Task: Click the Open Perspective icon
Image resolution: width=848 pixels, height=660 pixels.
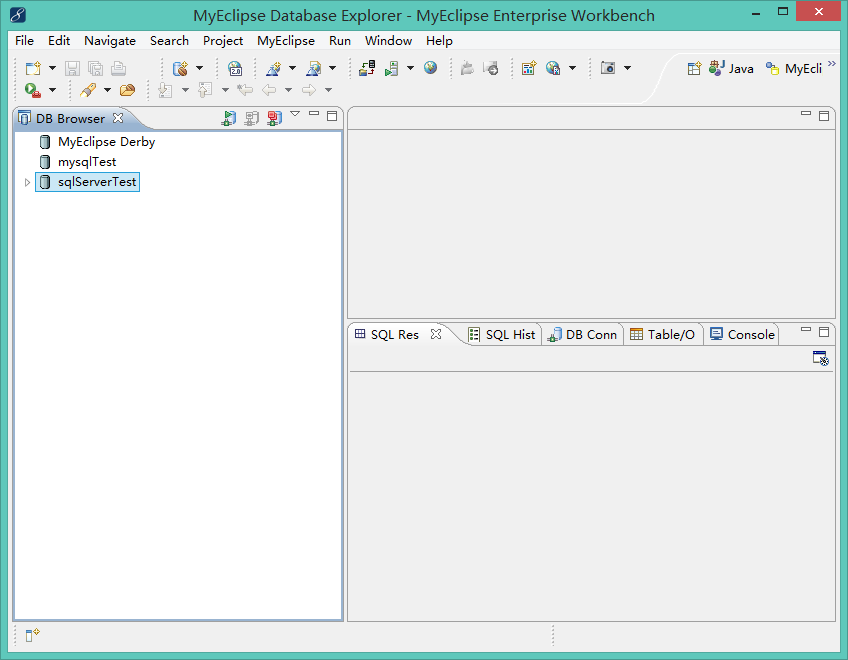Action: point(694,68)
